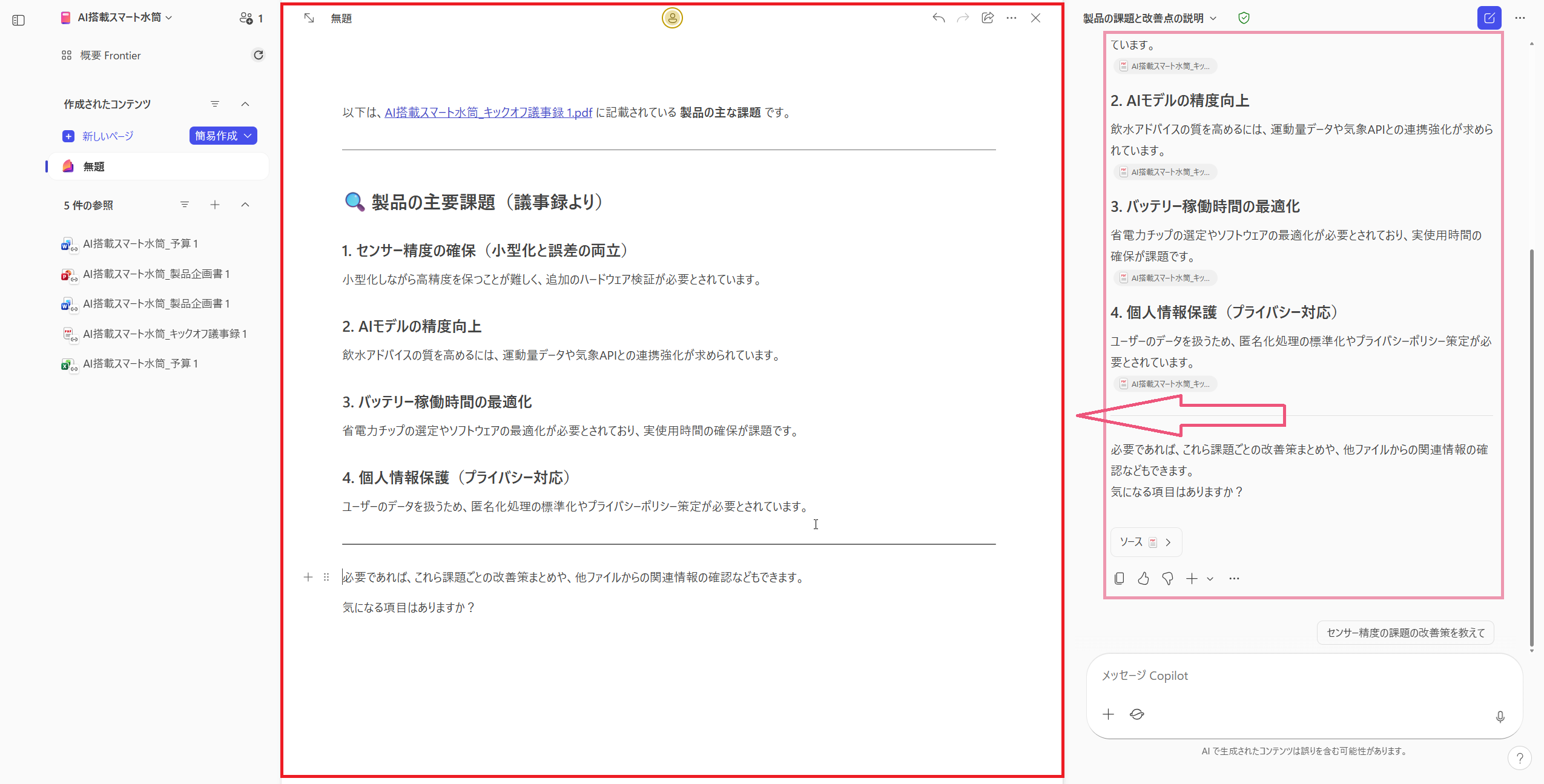Give a thumbs down to Copilot's answer
1544x784 pixels.
(1167, 578)
